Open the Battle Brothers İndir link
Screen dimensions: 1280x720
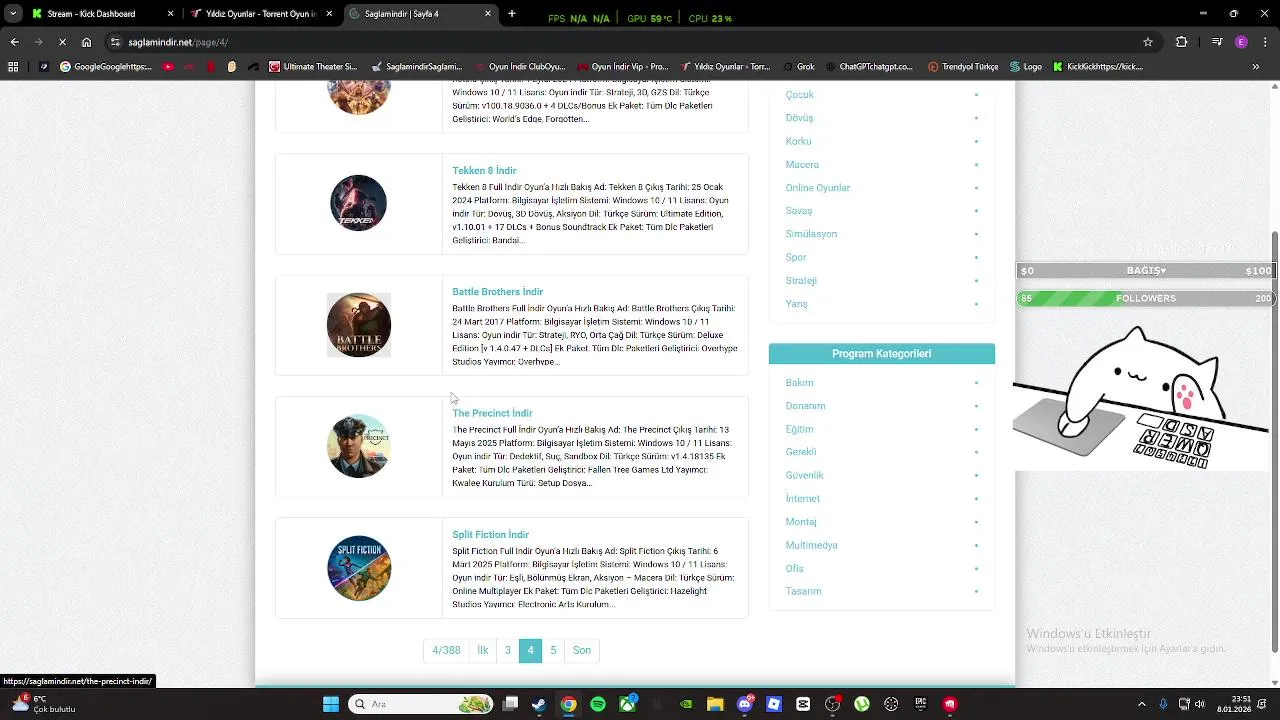coord(497,292)
